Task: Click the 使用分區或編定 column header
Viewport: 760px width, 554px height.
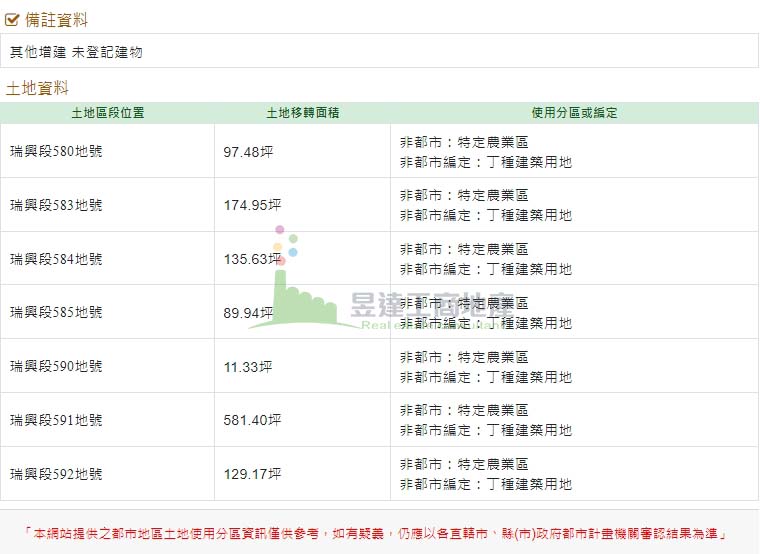Action: coord(574,113)
